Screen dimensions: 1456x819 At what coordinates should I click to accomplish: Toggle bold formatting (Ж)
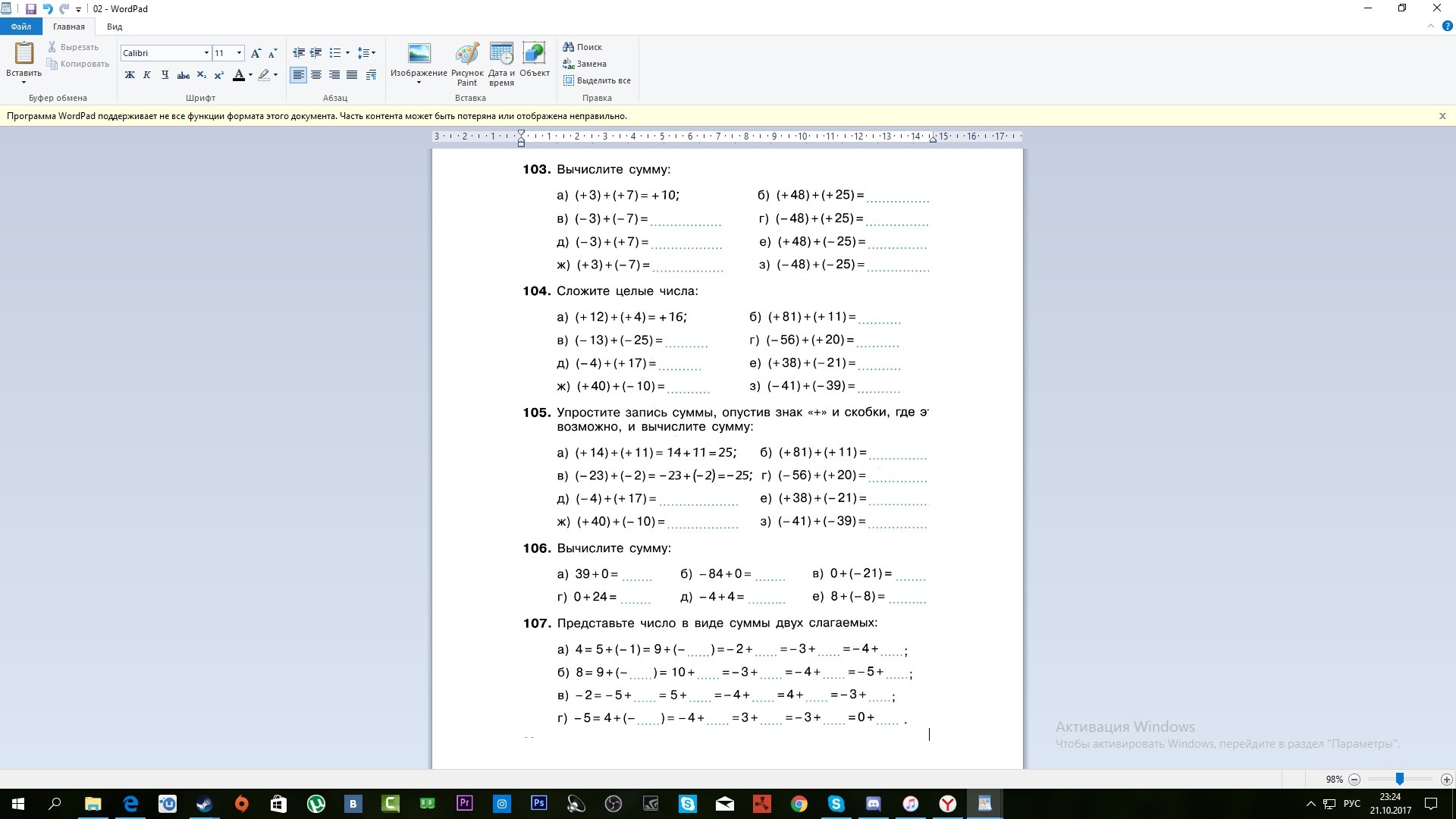130,75
